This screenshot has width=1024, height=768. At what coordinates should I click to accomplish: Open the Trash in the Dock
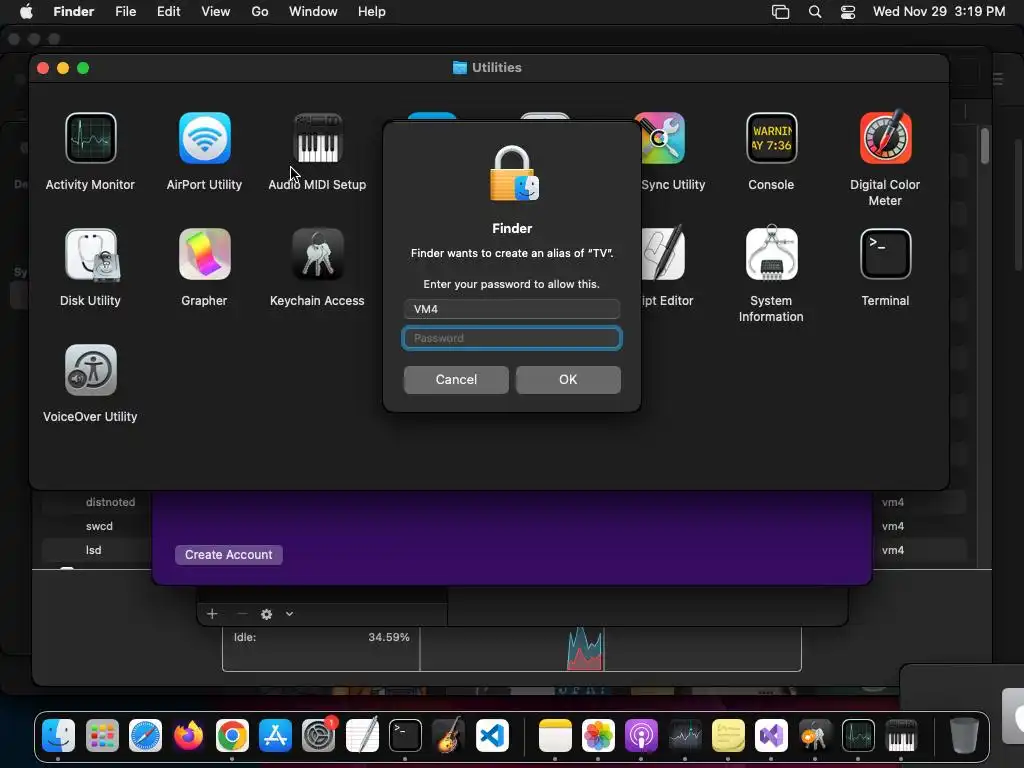[963, 737]
